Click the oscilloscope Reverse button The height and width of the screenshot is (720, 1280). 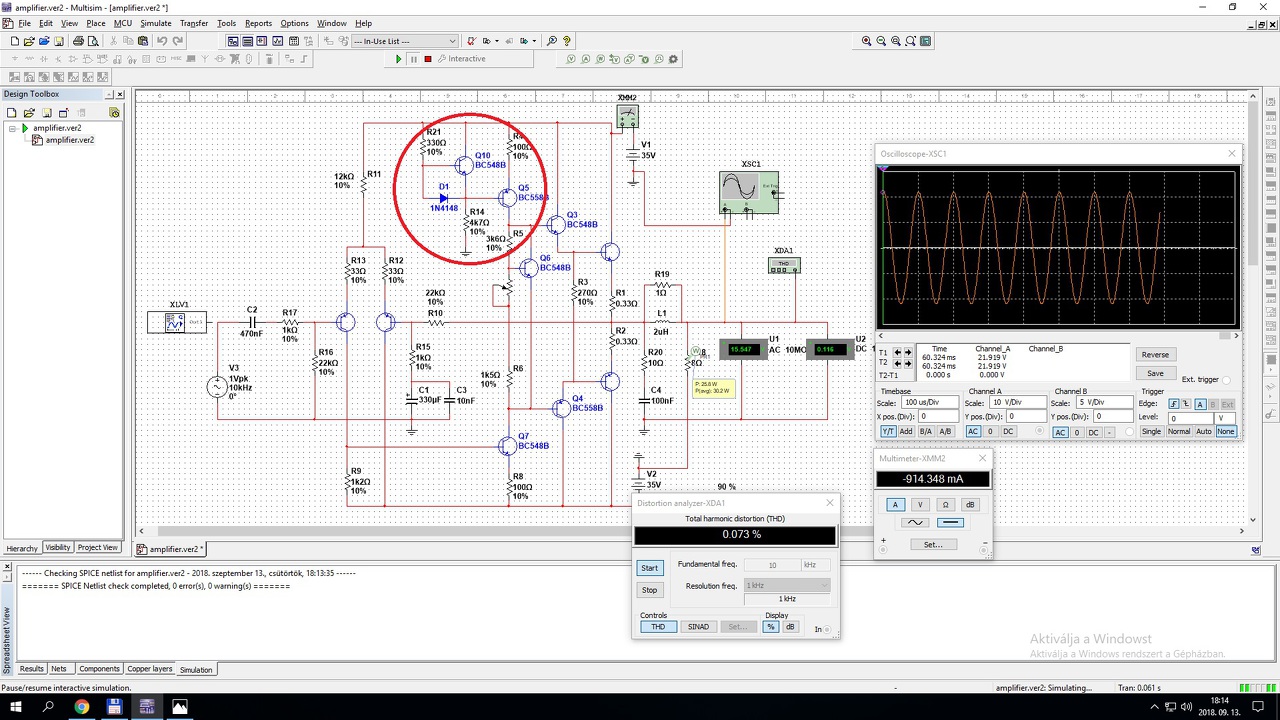[1155, 355]
